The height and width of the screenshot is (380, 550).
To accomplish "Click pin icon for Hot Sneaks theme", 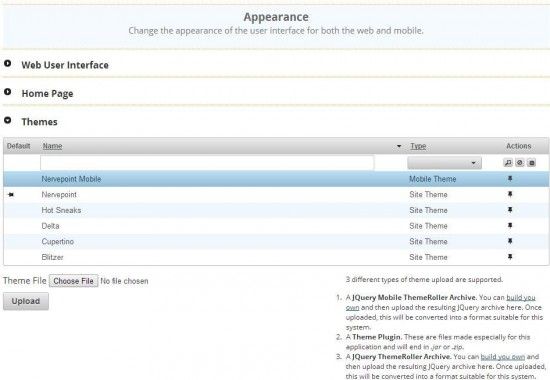I will 510,210.
